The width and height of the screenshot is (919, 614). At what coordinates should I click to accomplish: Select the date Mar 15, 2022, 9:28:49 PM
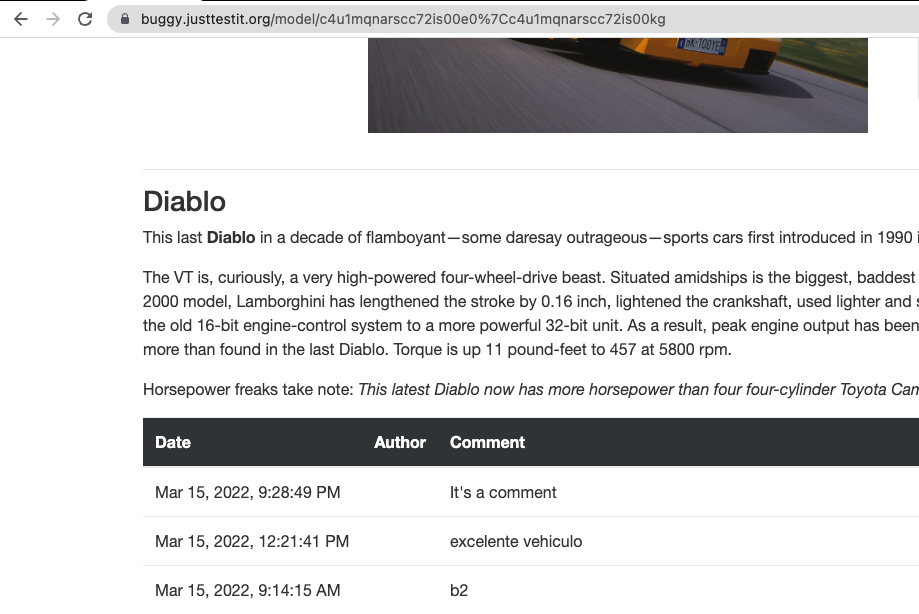(x=247, y=492)
